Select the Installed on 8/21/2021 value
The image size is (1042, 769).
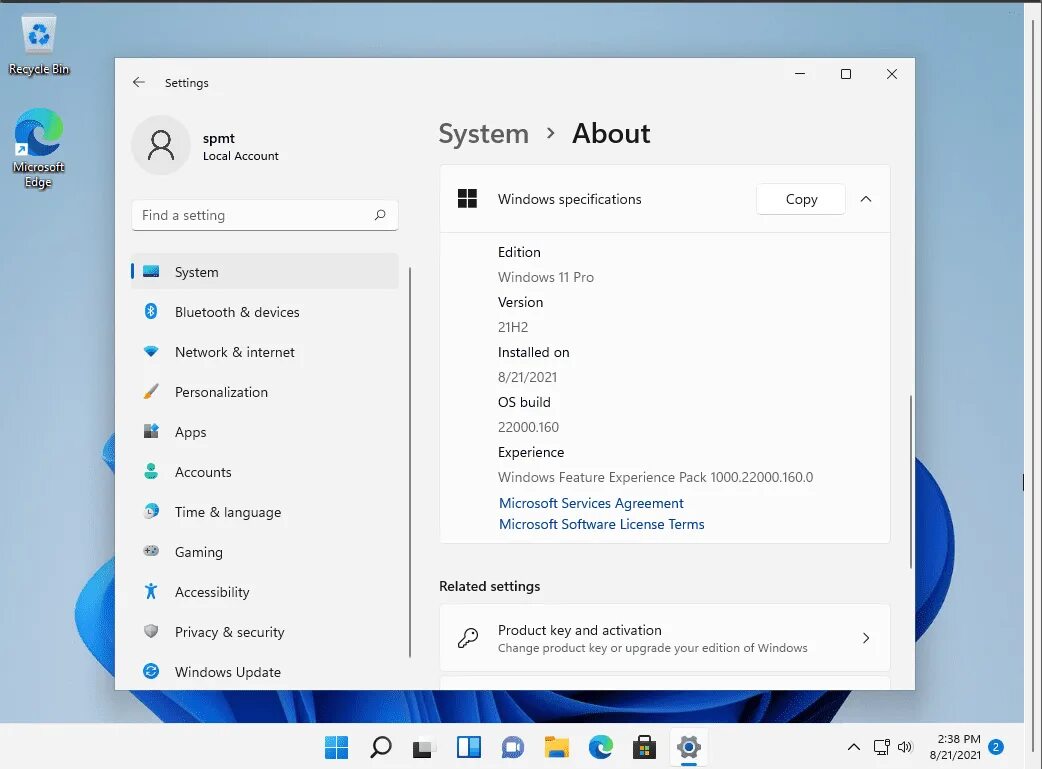(x=528, y=377)
